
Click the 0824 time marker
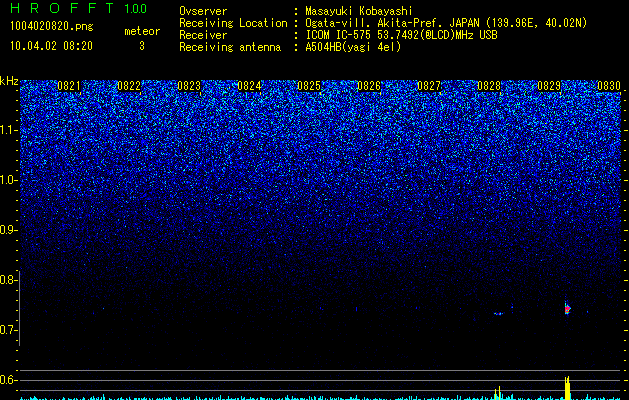[249, 86]
